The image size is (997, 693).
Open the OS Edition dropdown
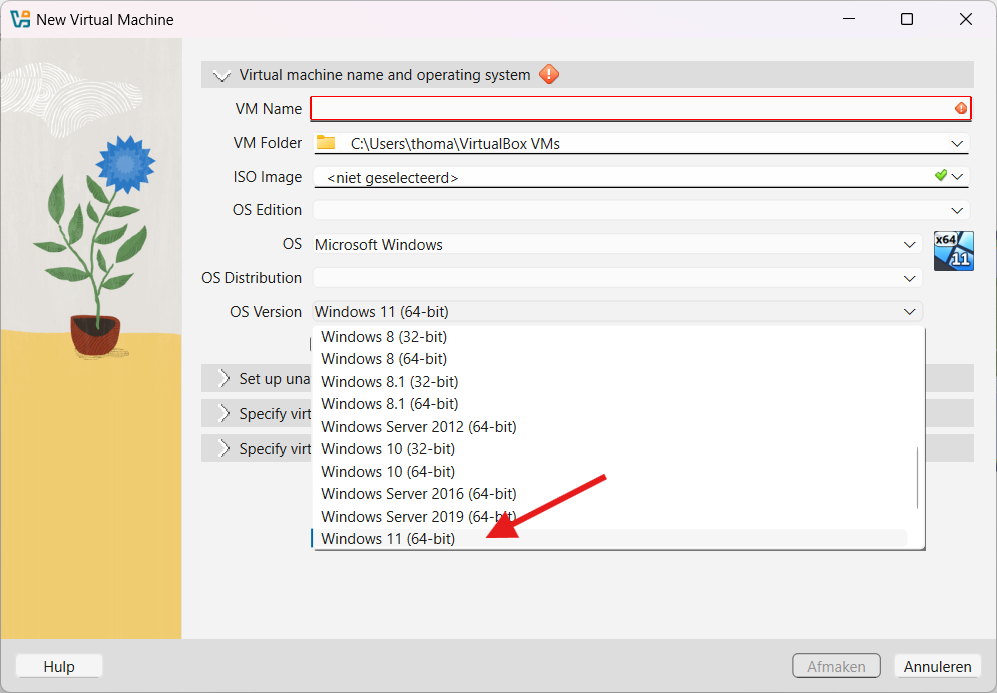tap(958, 210)
